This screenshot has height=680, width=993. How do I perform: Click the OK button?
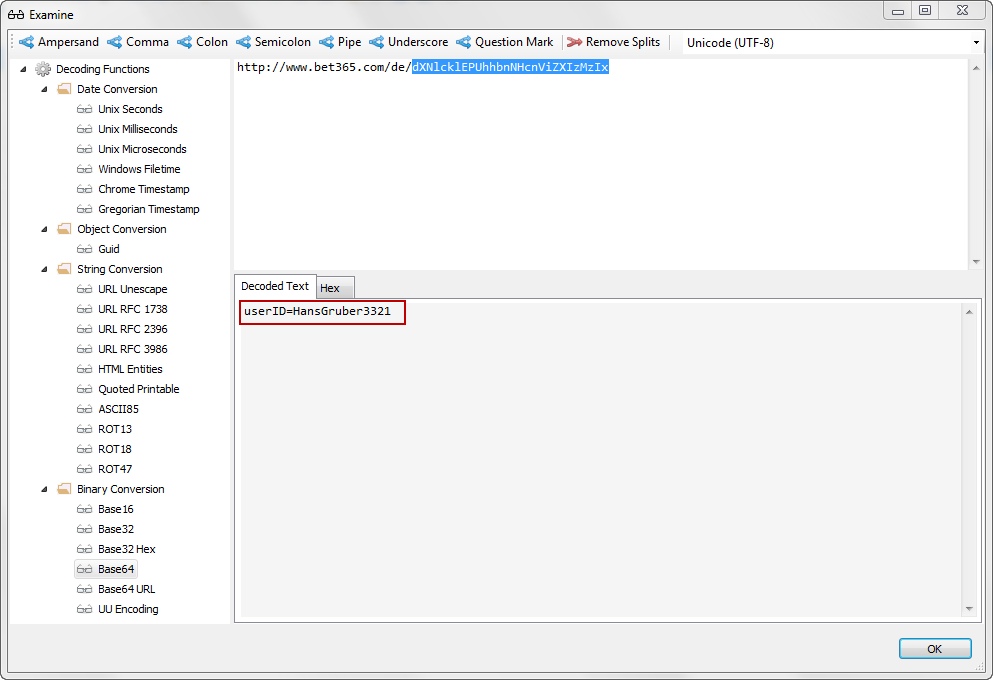pos(934,649)
